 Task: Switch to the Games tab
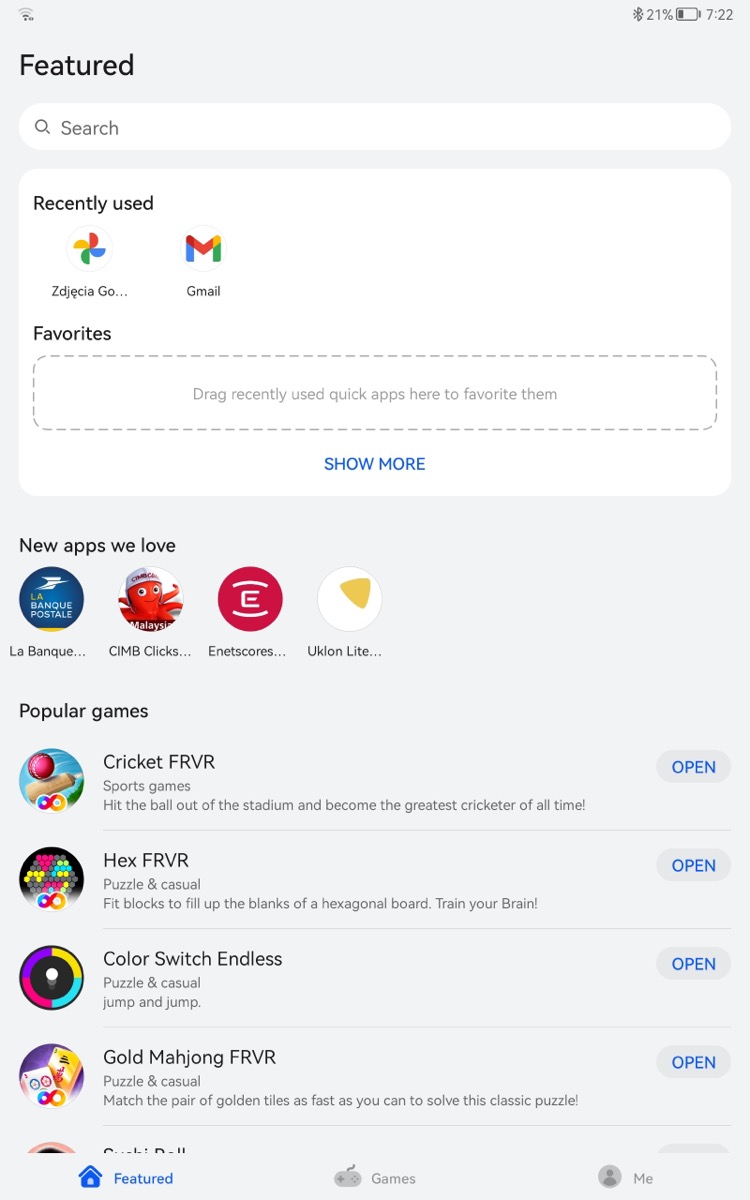pyautogui.click(x=375, y=1178)
